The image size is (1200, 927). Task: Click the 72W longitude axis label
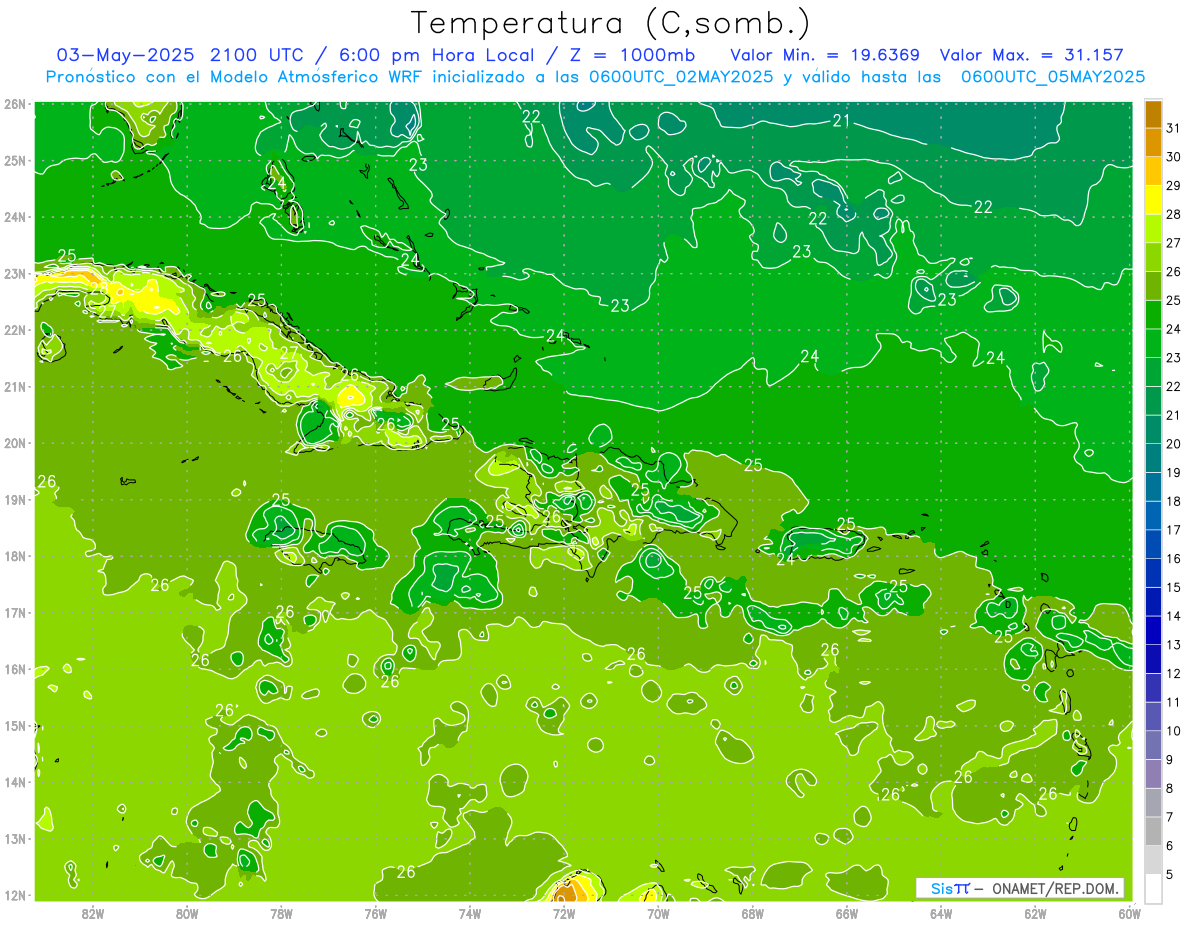click(564, 913)
